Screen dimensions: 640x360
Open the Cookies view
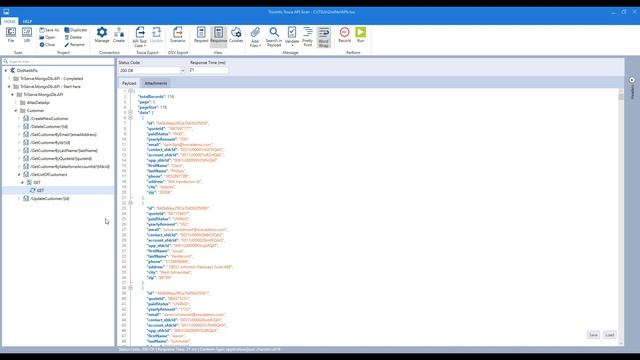[236, 35]
